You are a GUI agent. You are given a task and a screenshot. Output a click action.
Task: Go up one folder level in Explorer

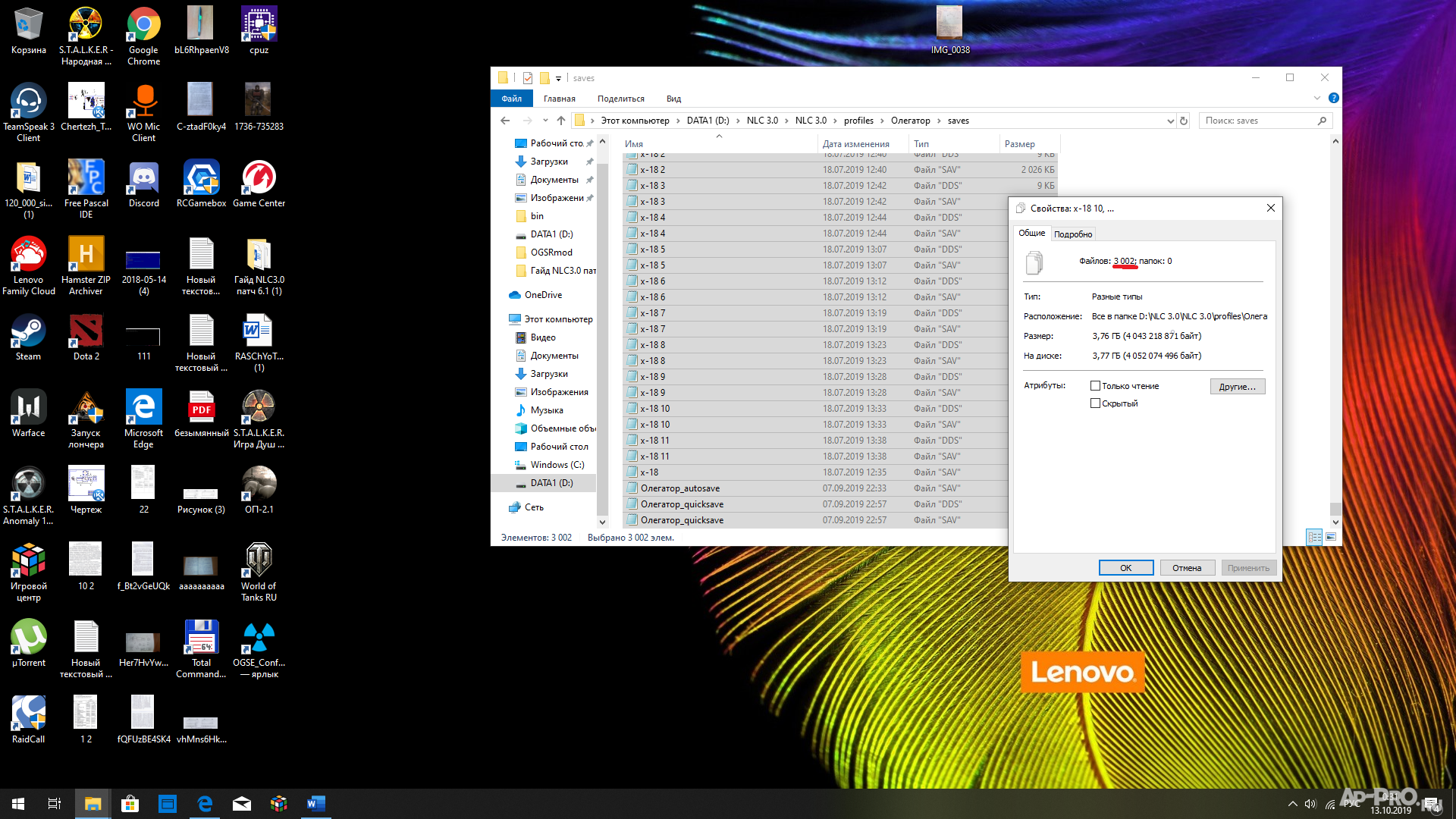point(561,121)
